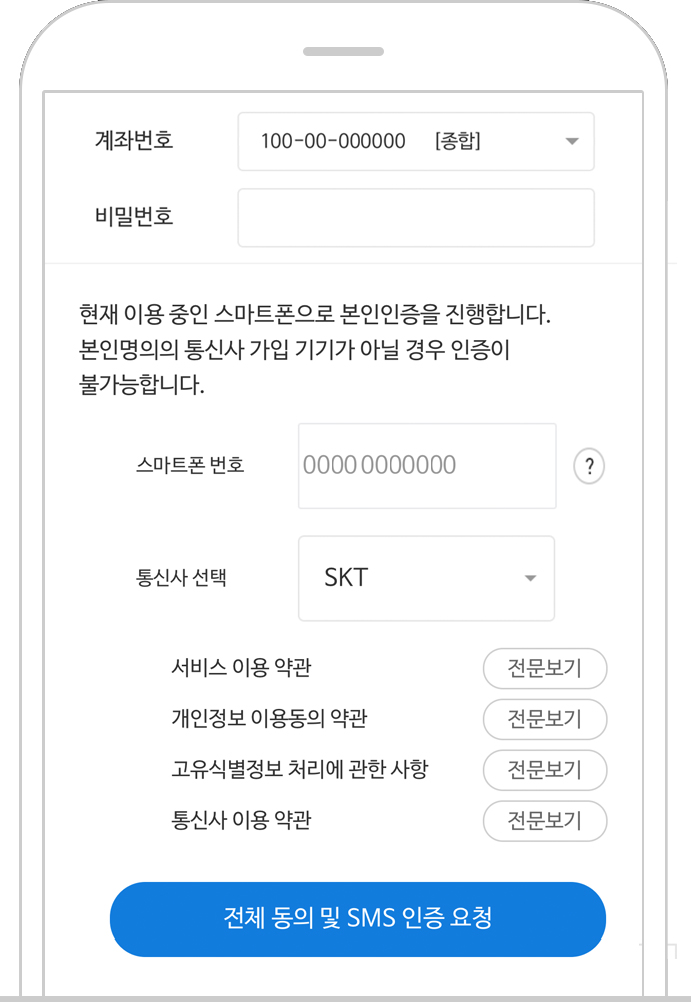Focus the 비밀번호 password input field
691x1002 pixels.
(x=416, y=218)
